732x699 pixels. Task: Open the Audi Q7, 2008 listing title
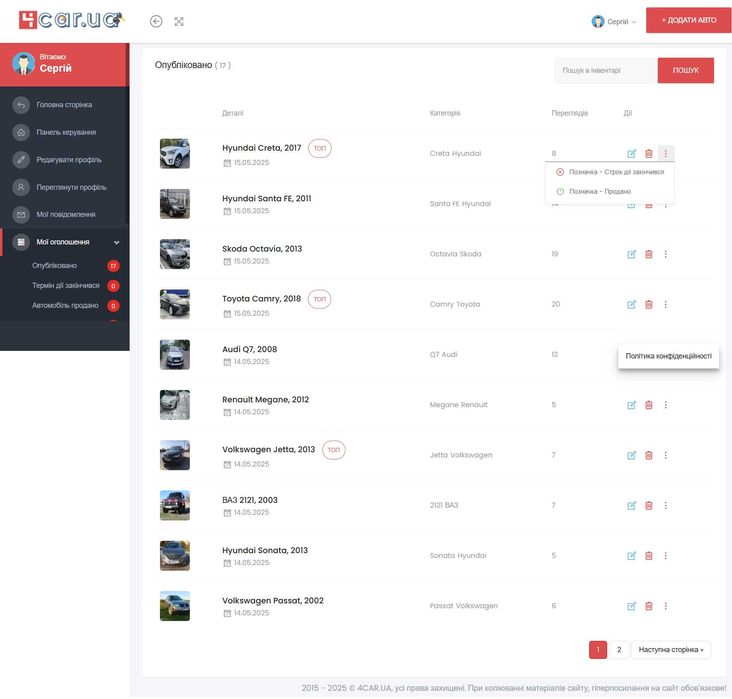tap(249, 349)
